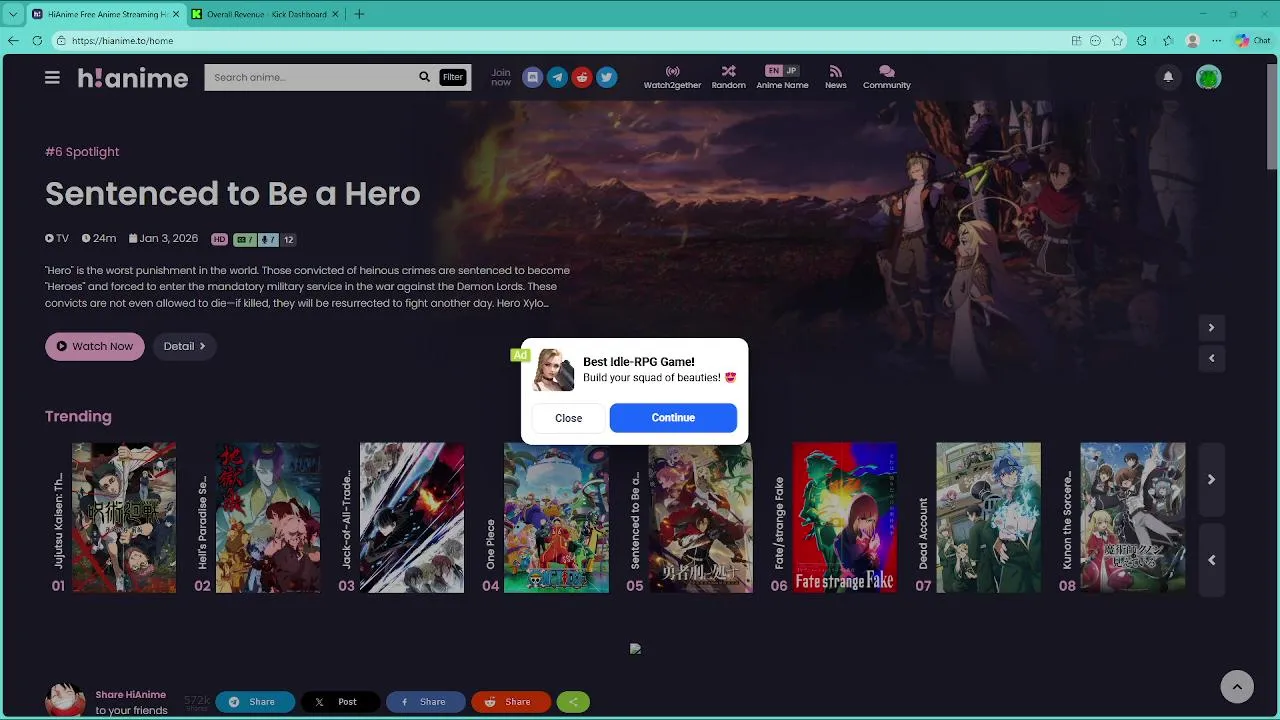This screenshot has height=720, width=1280.
Task: Open the Reddit join link
Action: pyautogui.click(x=582, y=77)
